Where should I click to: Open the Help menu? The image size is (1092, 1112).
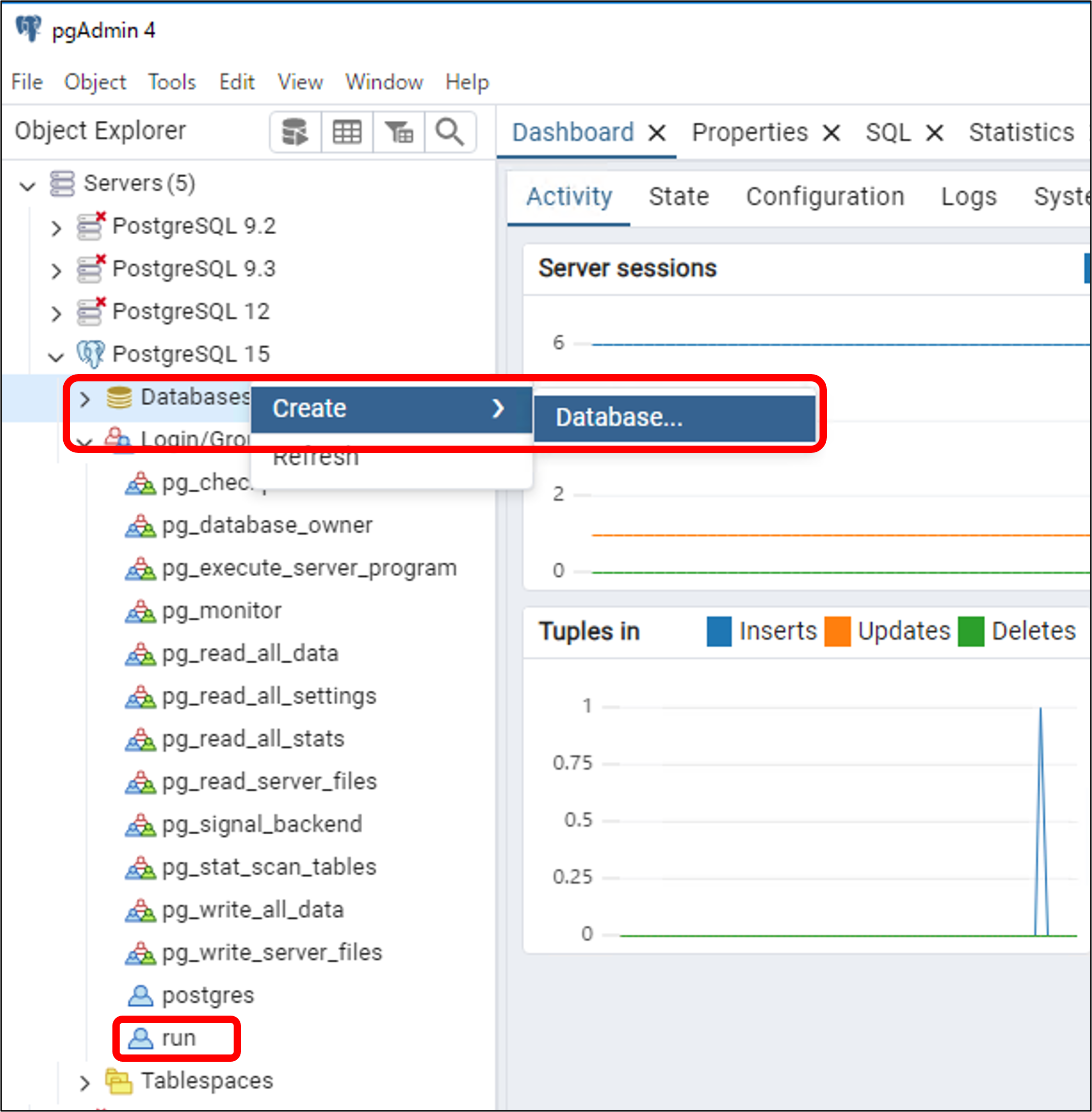(467, 82)
